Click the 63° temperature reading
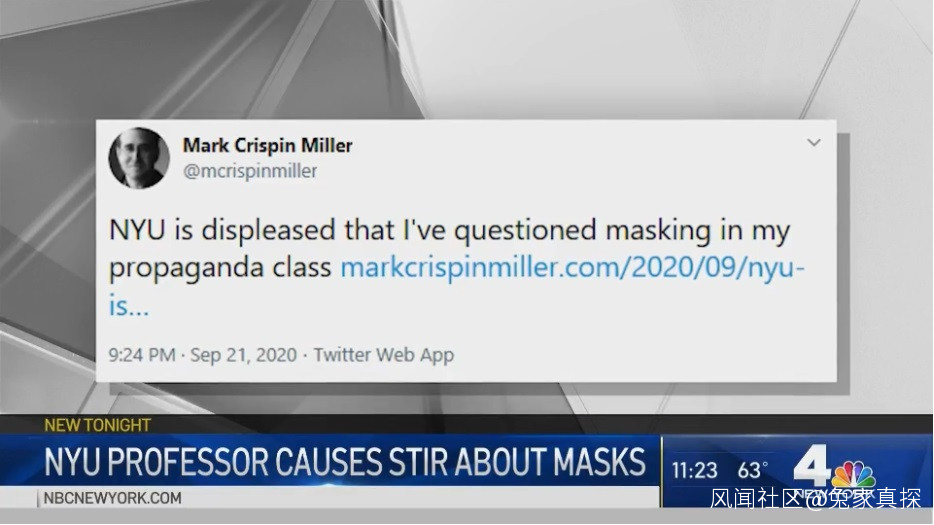This screenshot has height=525, width=934. pyautogui.click(x=752, y=471)
